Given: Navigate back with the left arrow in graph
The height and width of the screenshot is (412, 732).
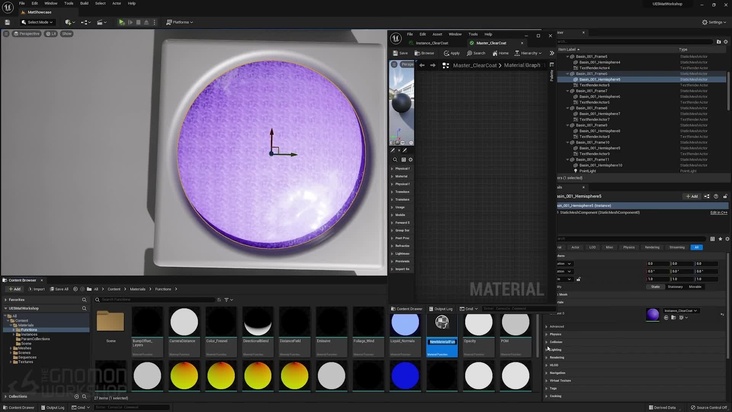Looking at the screenshot, I should click(421, 65).
